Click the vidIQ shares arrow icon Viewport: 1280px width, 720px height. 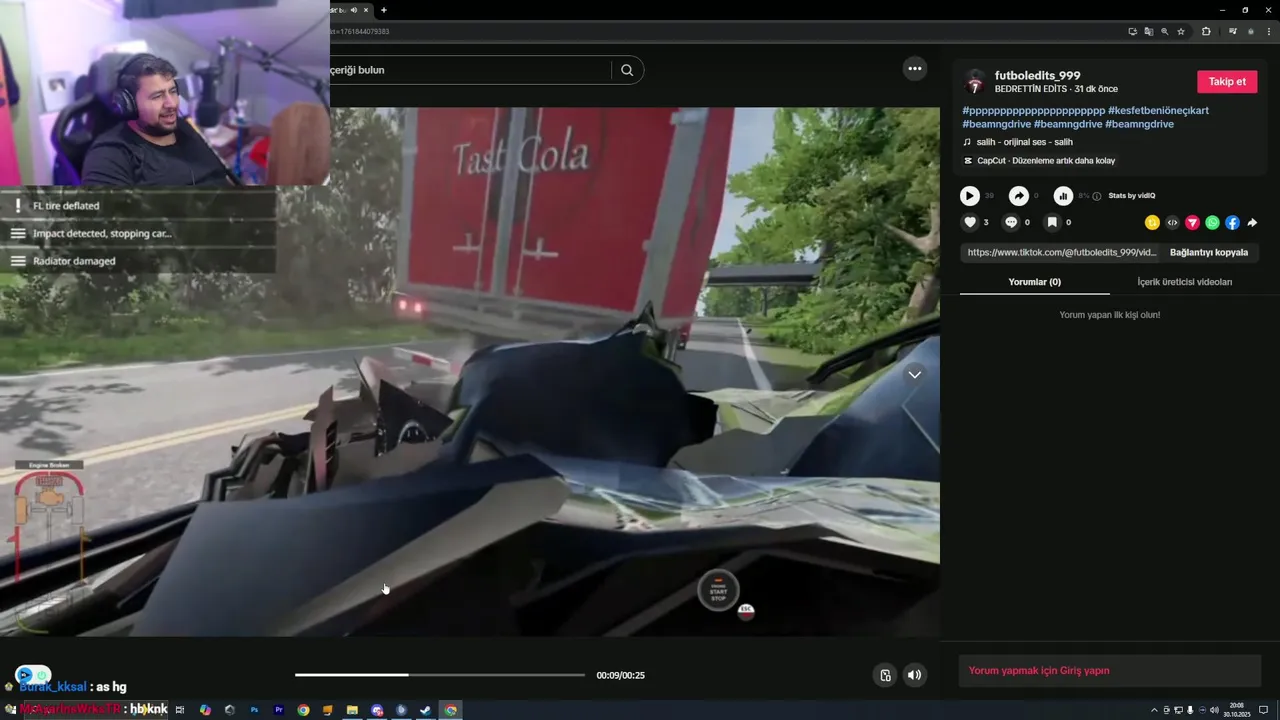point(1018,196)
